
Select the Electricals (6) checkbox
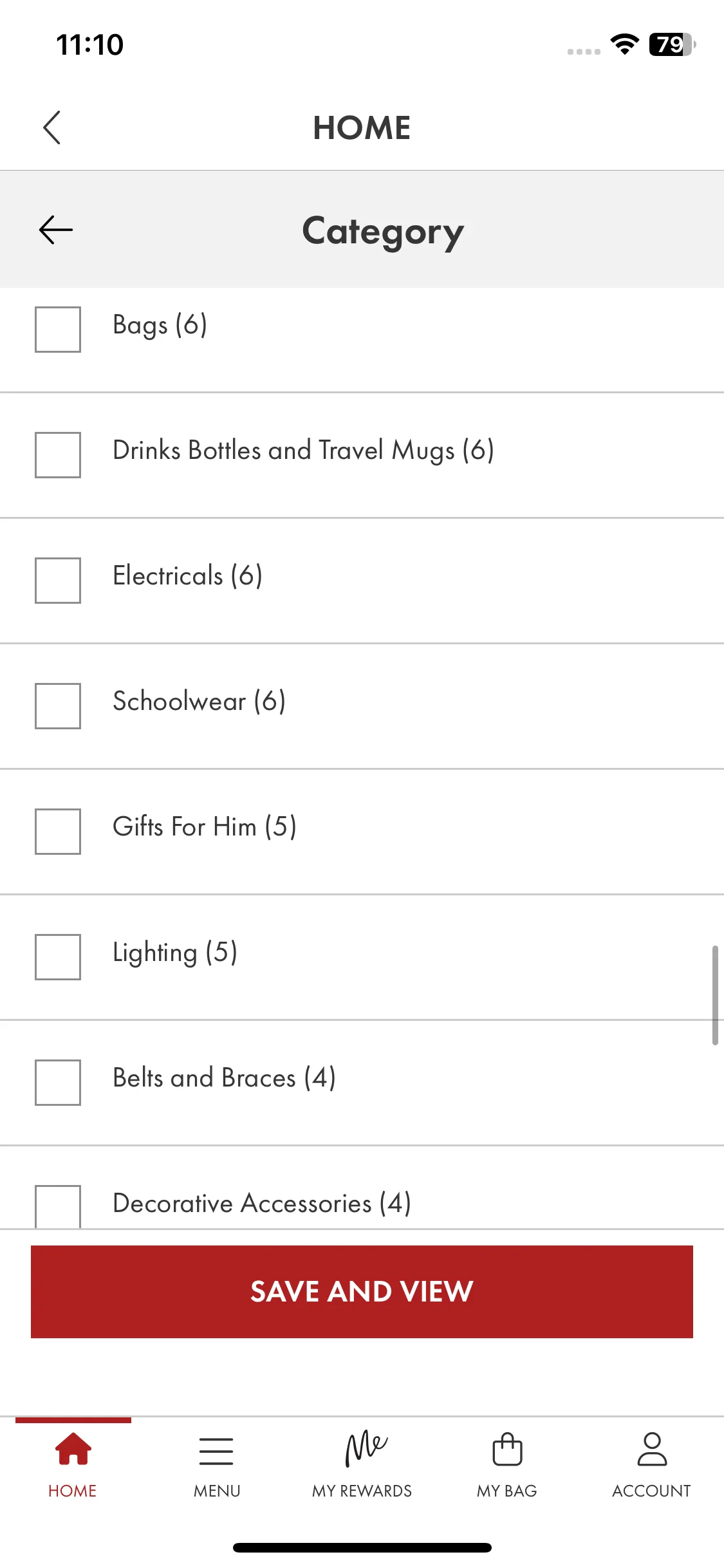(58, 580)
